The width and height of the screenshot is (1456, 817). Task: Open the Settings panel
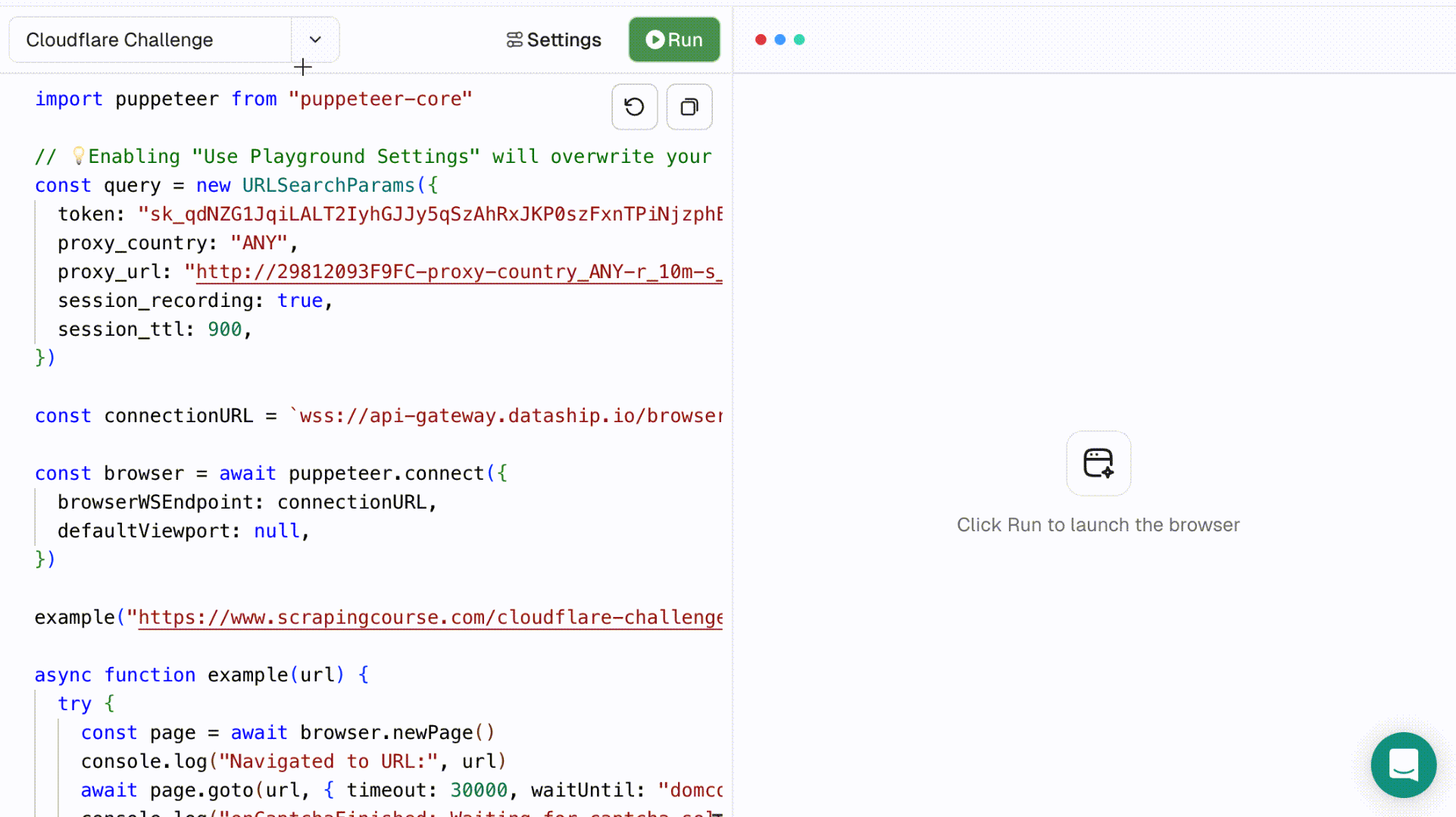[554, 39]
